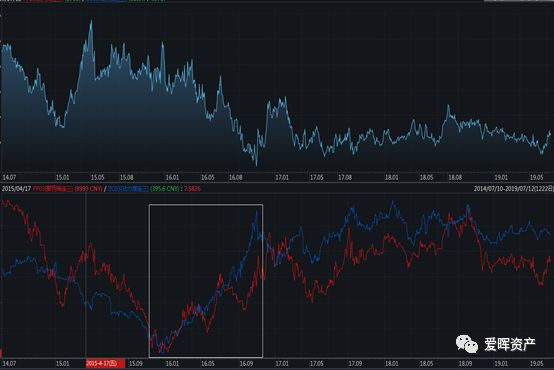Click the 16.09 axis label
554x370 pixels.
[x=246, y=363]
